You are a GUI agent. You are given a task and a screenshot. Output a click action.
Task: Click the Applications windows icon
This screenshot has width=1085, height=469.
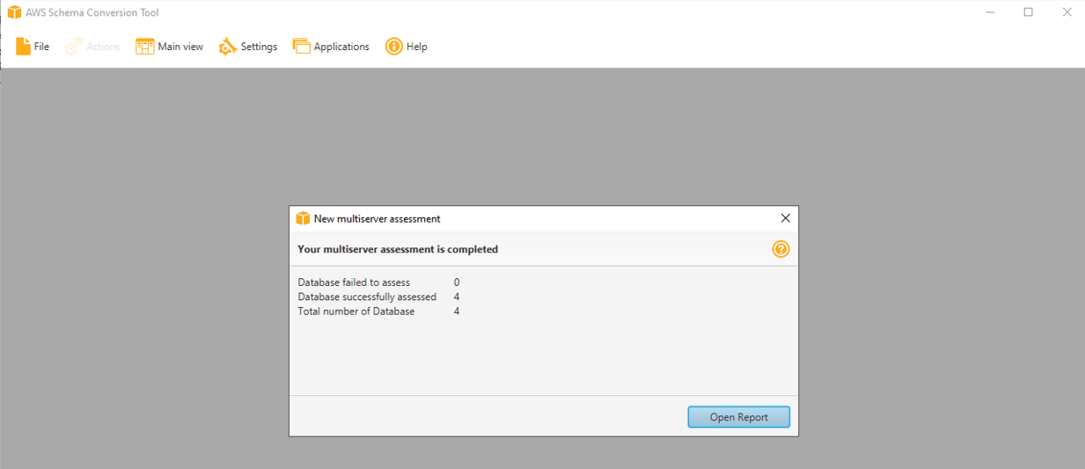(301, 46)
